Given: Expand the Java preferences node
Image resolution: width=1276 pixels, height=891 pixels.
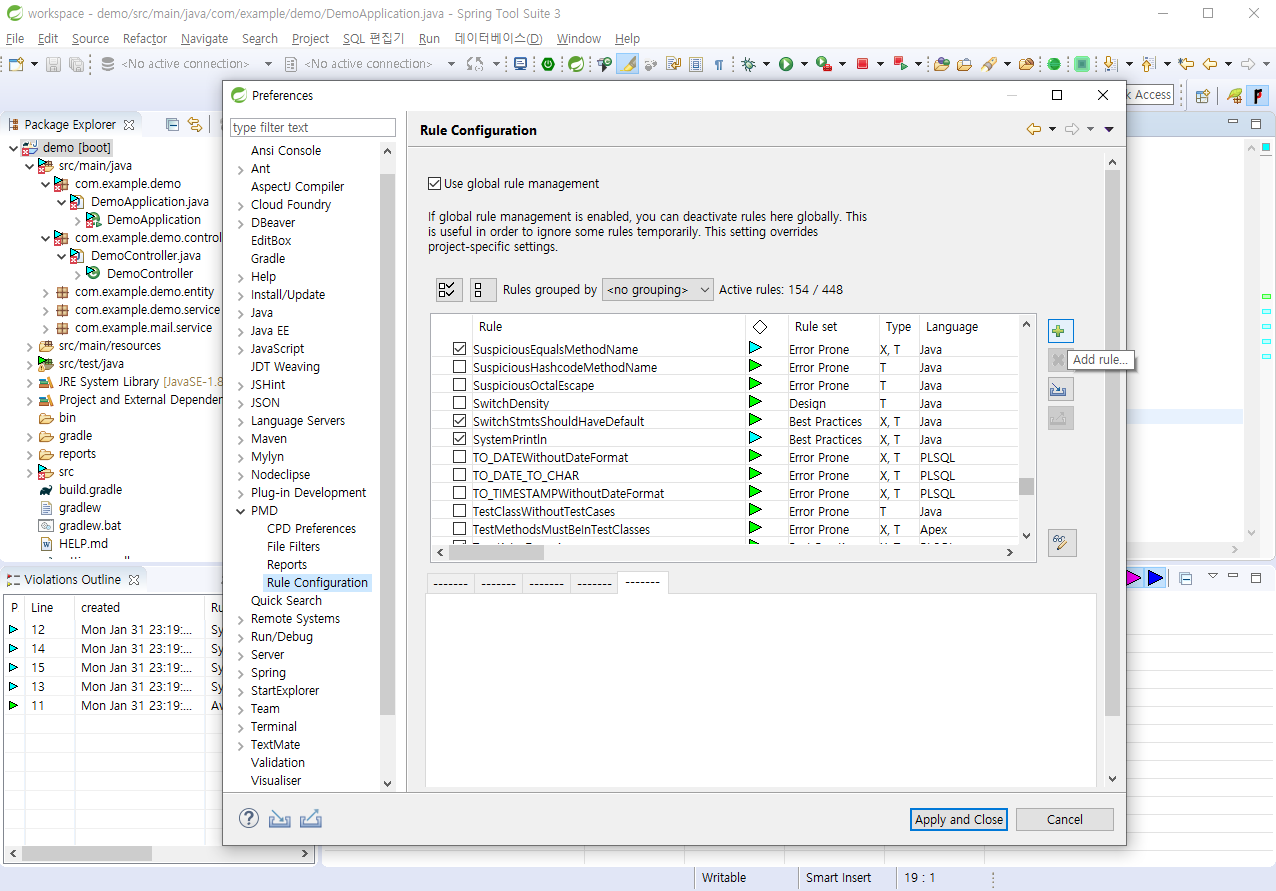Looking at the screenshot, I should tap(240, 313).
